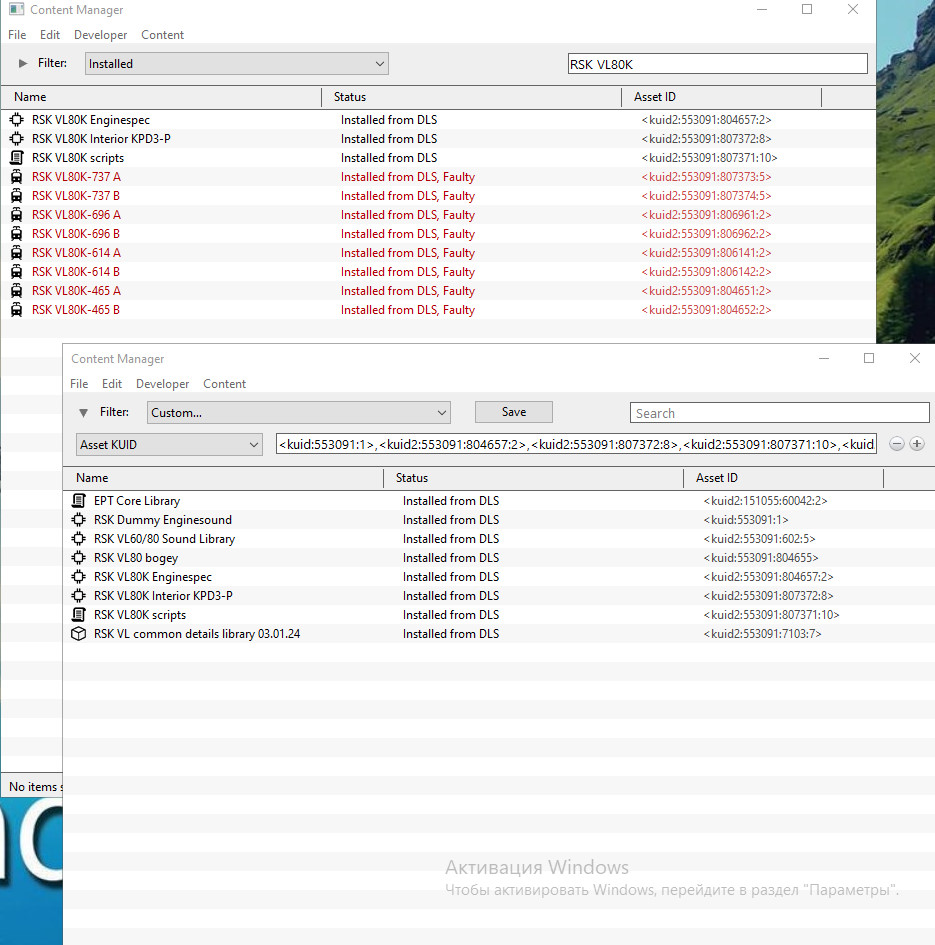This screenshot has height=945, width=935.
Task: Click the script icon beside RSK VL80K scripts in front window
Action: pos(78,614)
